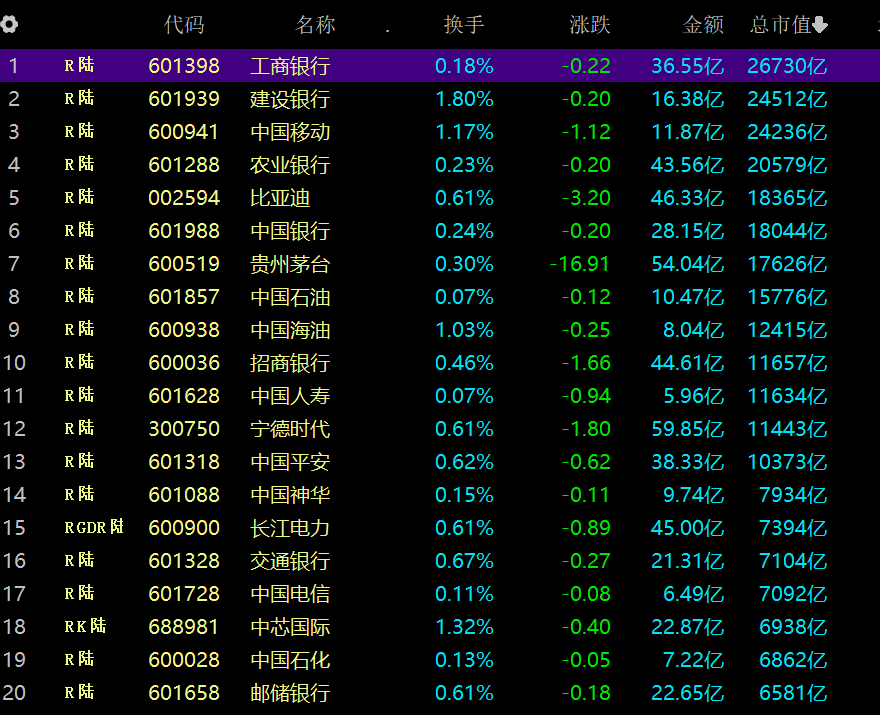Click stock code 600036
Screen dimensions: 880x715
click(184, 363)
